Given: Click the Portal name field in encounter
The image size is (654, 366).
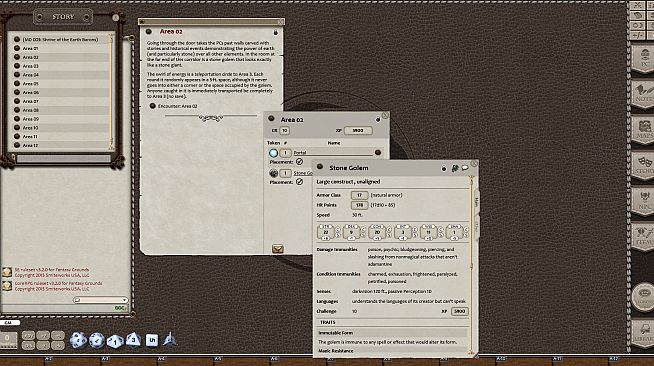Looking at the screenshot, I should click(333, 153).
